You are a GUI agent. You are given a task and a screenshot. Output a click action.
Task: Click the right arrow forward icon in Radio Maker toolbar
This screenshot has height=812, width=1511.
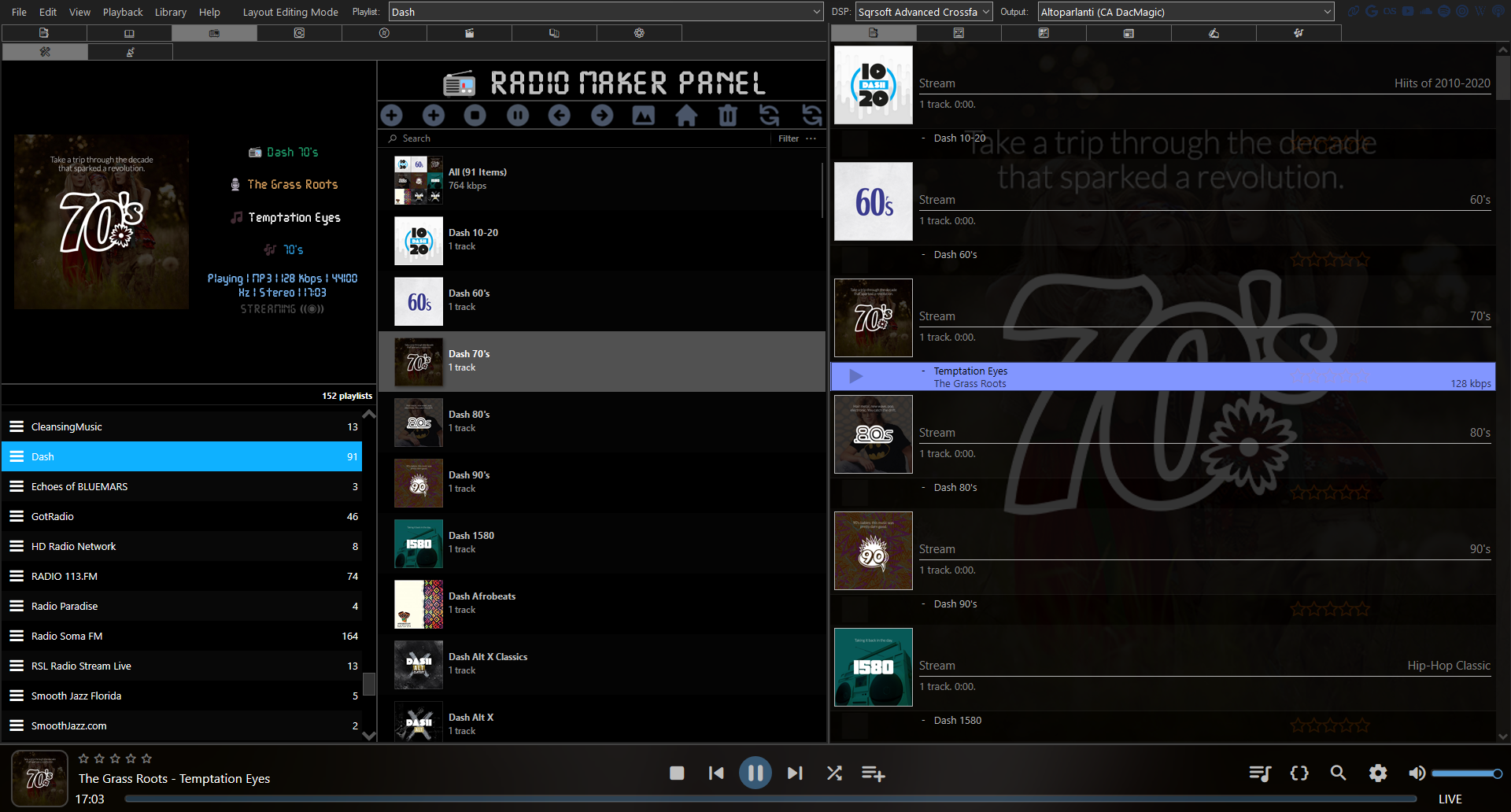pyautogui.click(x=602, y=116)
